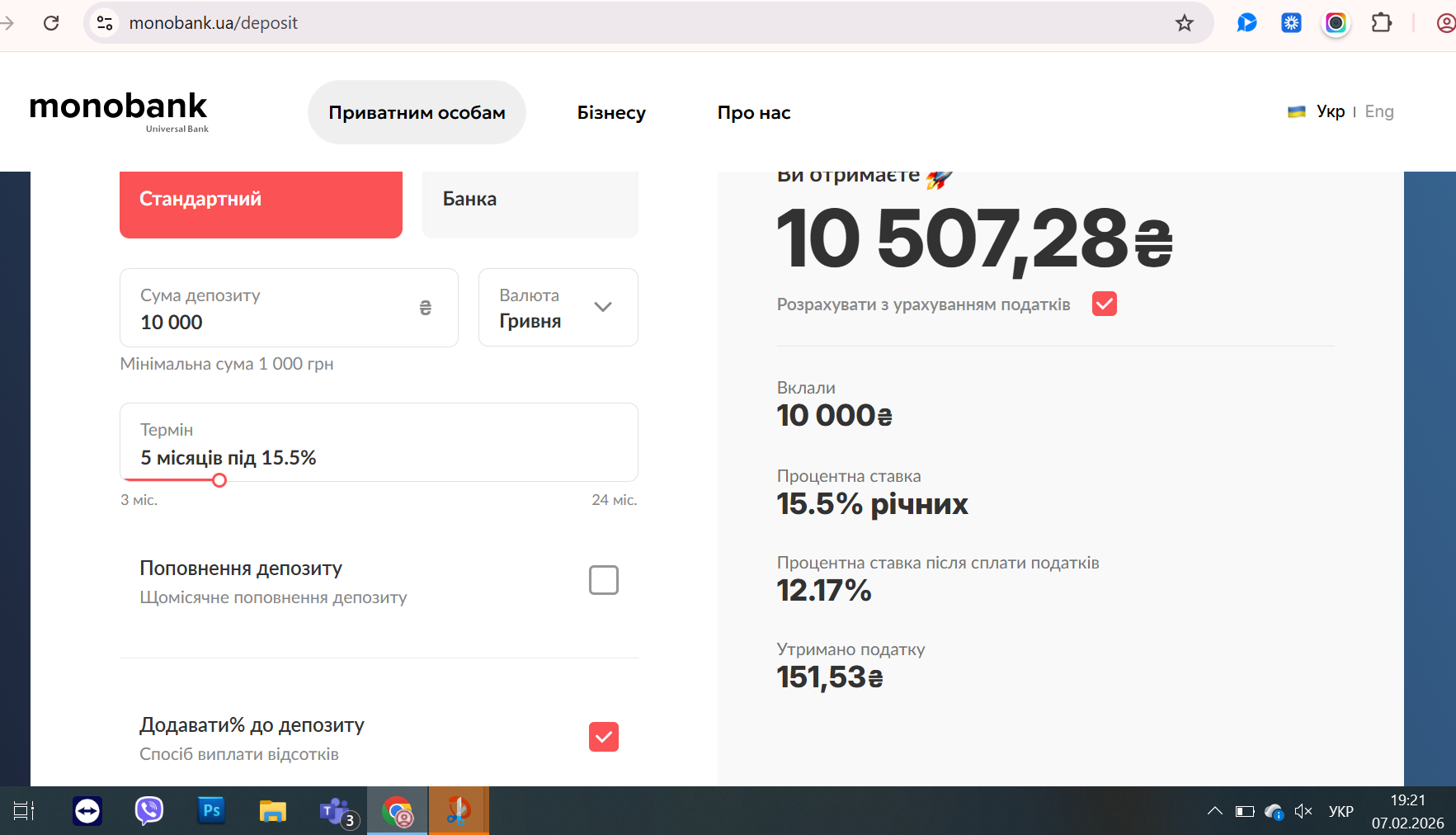Open File Explorer from the taskbar
1456x835 pixels.
pos(272,811)
